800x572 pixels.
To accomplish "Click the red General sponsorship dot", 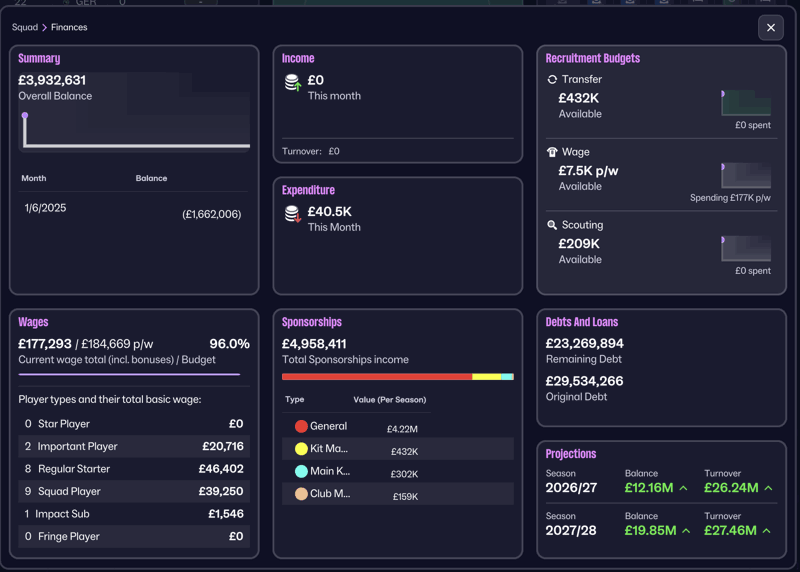I will pyautogui.click(x=301, y=426).
